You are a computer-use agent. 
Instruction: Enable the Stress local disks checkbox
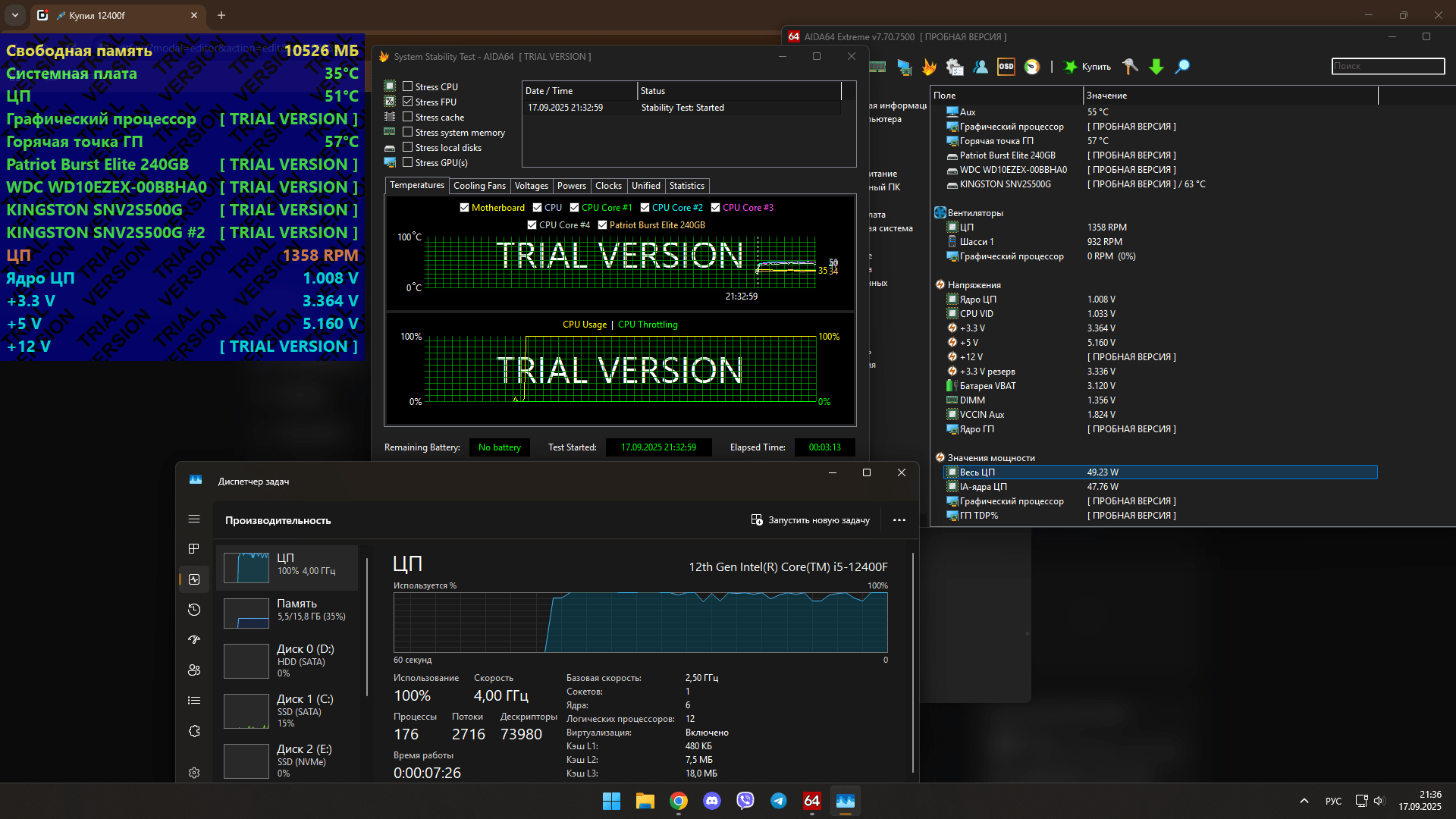coord(408,147)
